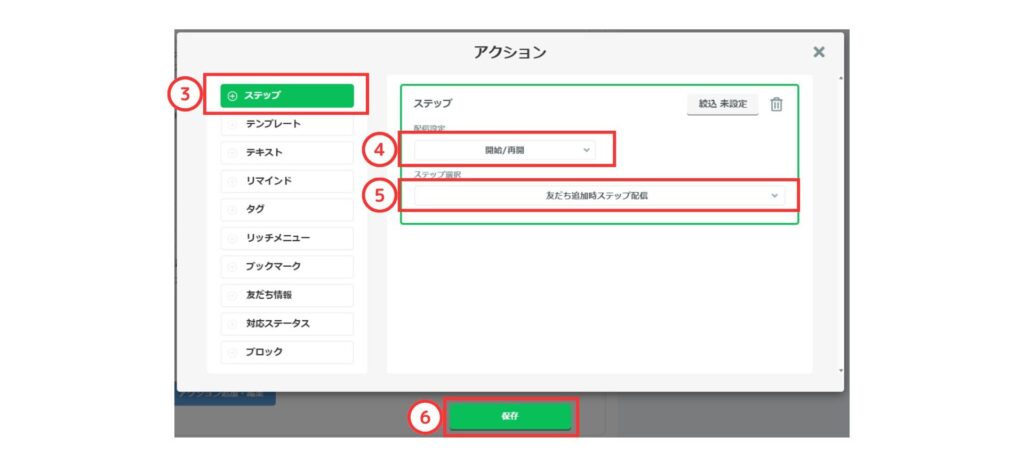Click the plus icon beside リッチメニュー

233,238
